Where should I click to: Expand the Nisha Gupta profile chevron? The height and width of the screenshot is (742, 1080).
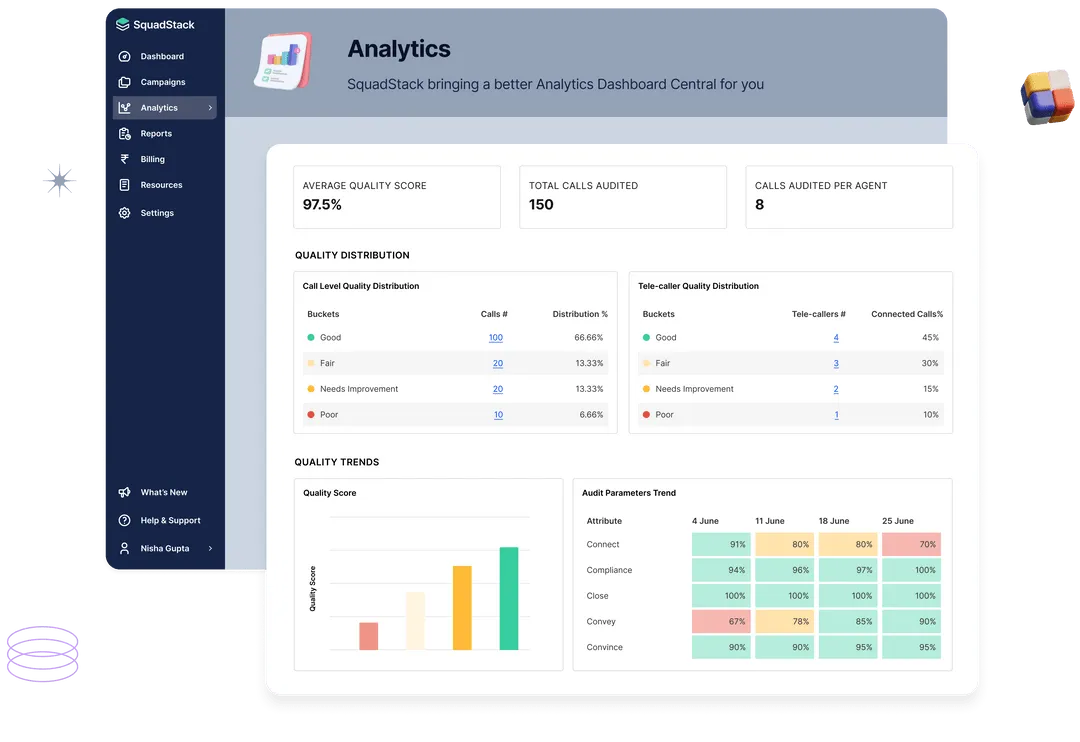210,548
